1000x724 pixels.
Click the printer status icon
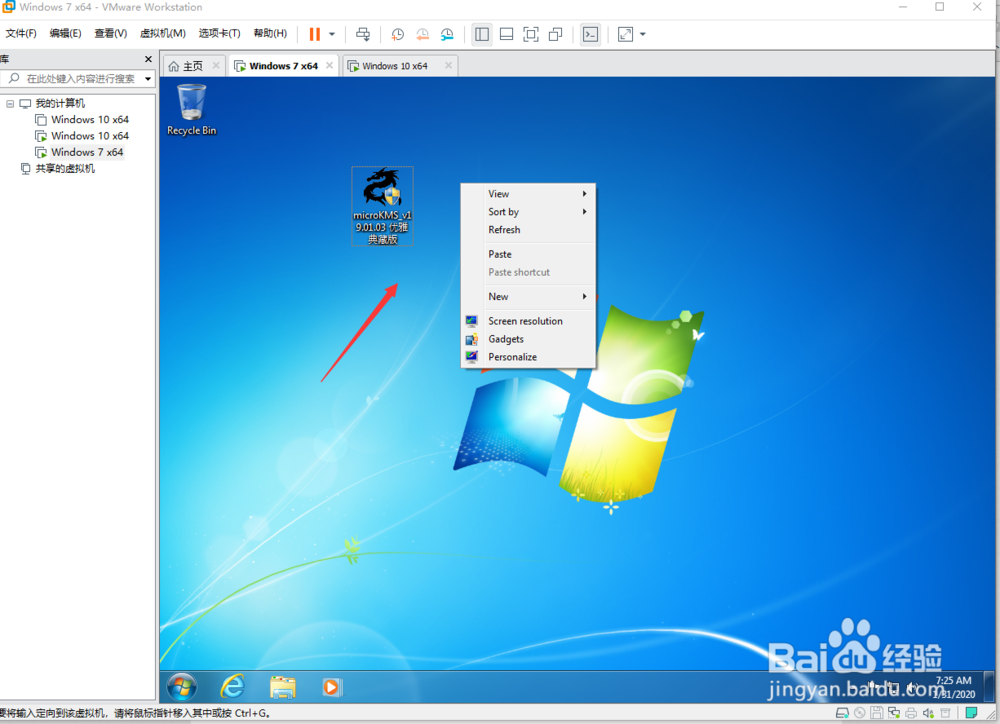[x=911, y=713]
